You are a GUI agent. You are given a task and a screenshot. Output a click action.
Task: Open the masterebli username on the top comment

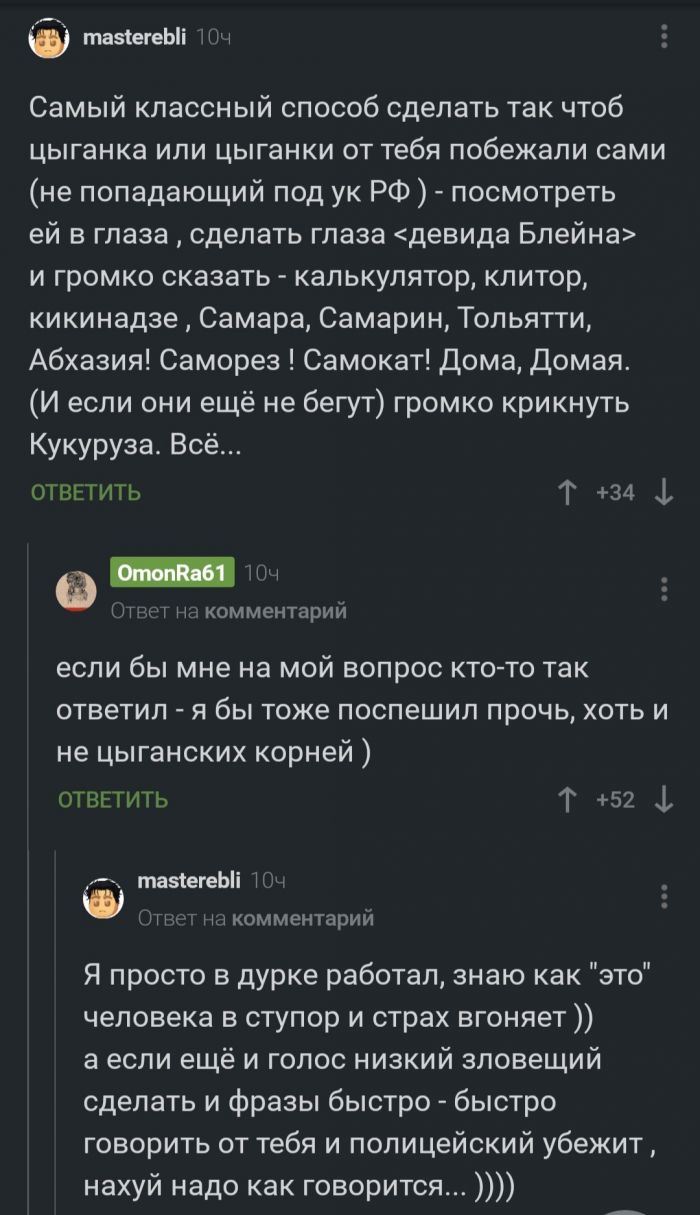(x=134, y=37)
